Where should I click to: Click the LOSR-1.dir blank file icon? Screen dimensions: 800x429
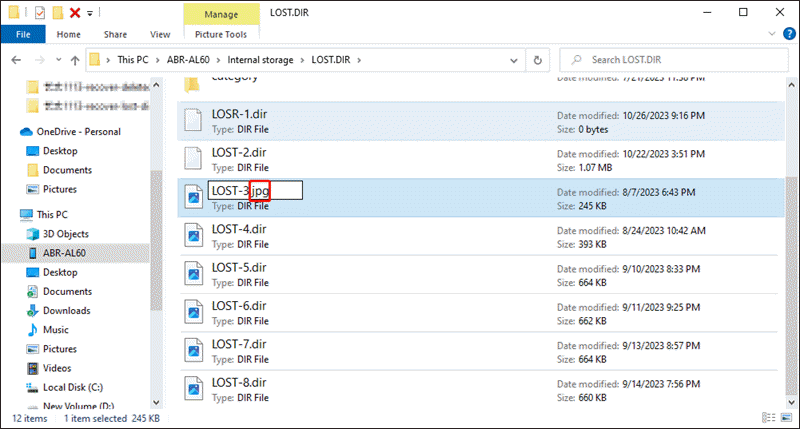point(193,120)
